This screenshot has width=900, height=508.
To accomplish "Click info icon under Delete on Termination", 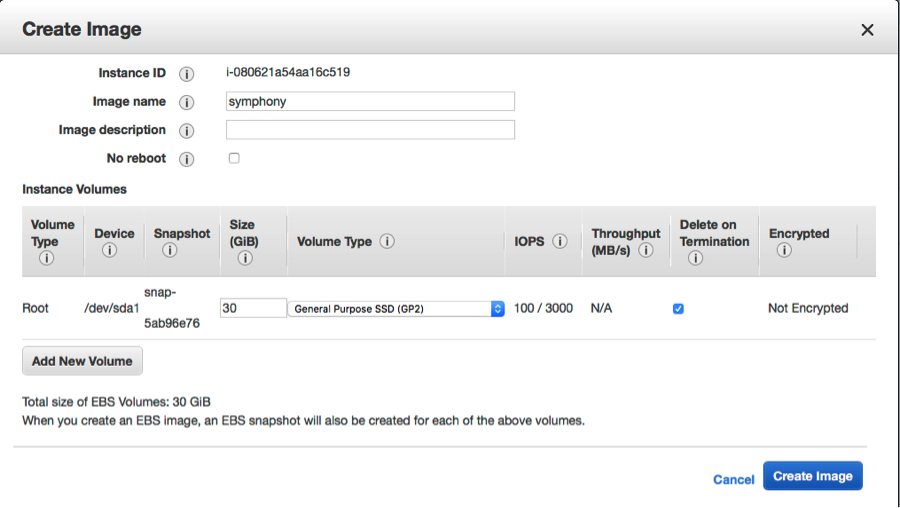I will tap(695, 258).
